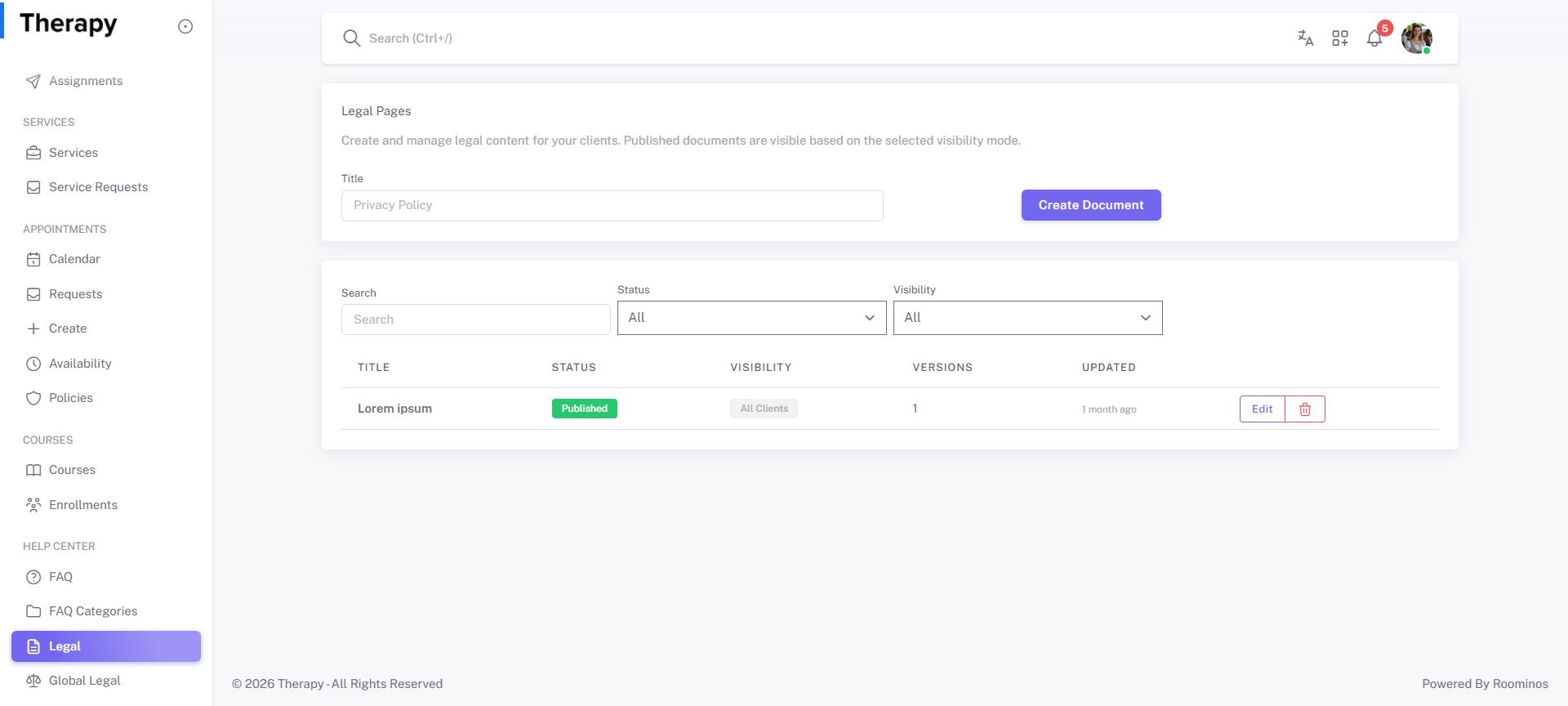Screen dimensions: 1568x706
Task: Open FAQ Categories in sidebar
Action: coord(93,611)
